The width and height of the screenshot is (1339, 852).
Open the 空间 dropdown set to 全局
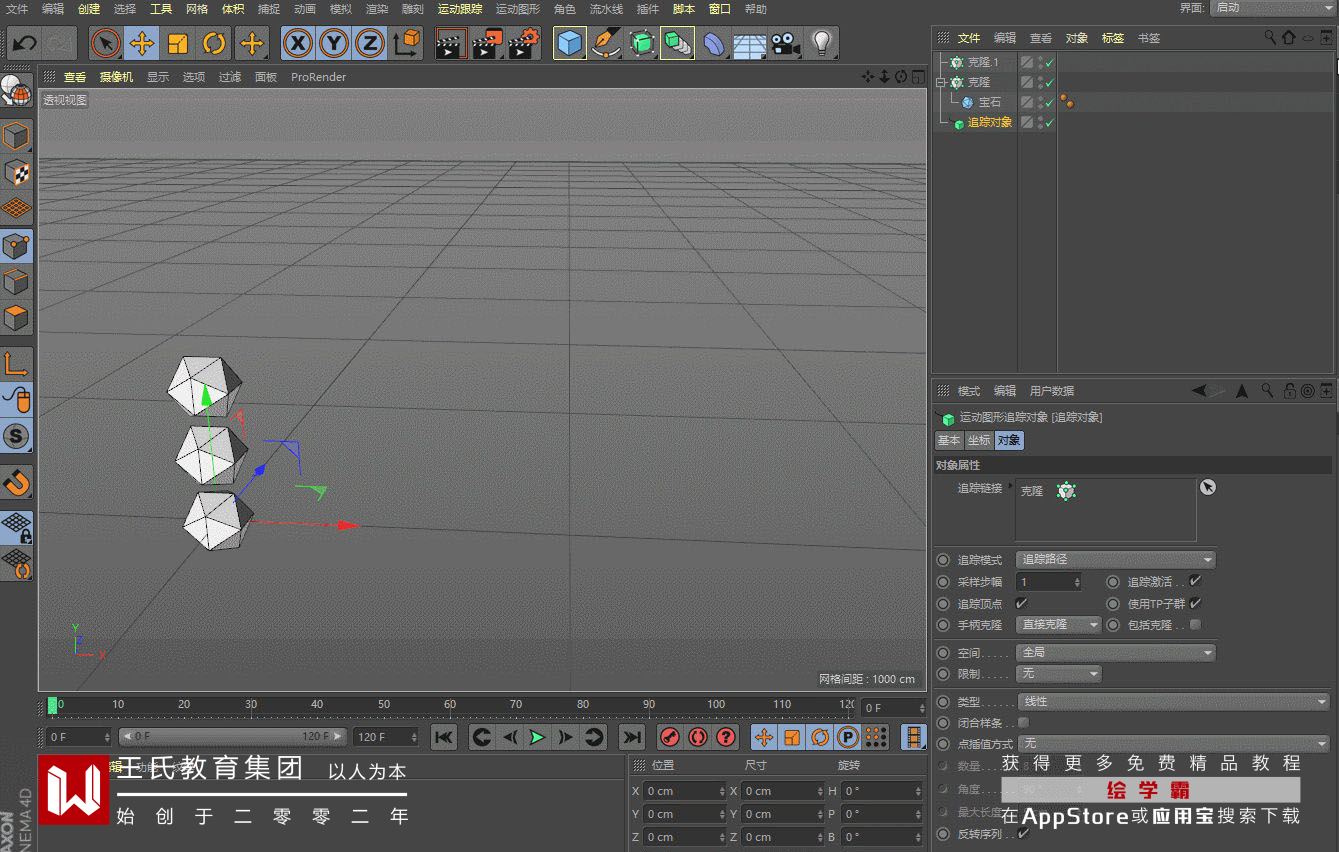click(1116, 652)
